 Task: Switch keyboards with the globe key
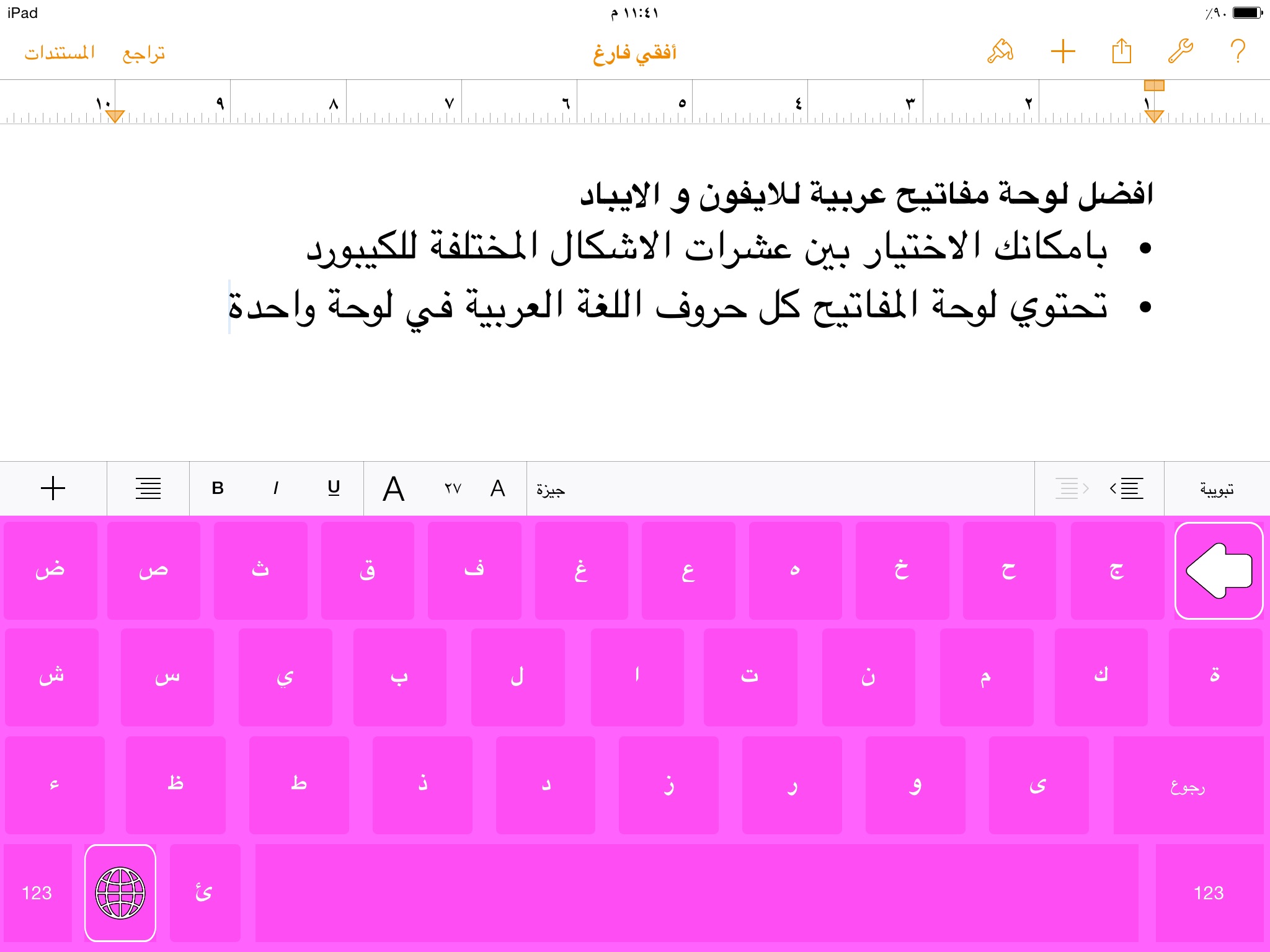click(x=120, y=892)
